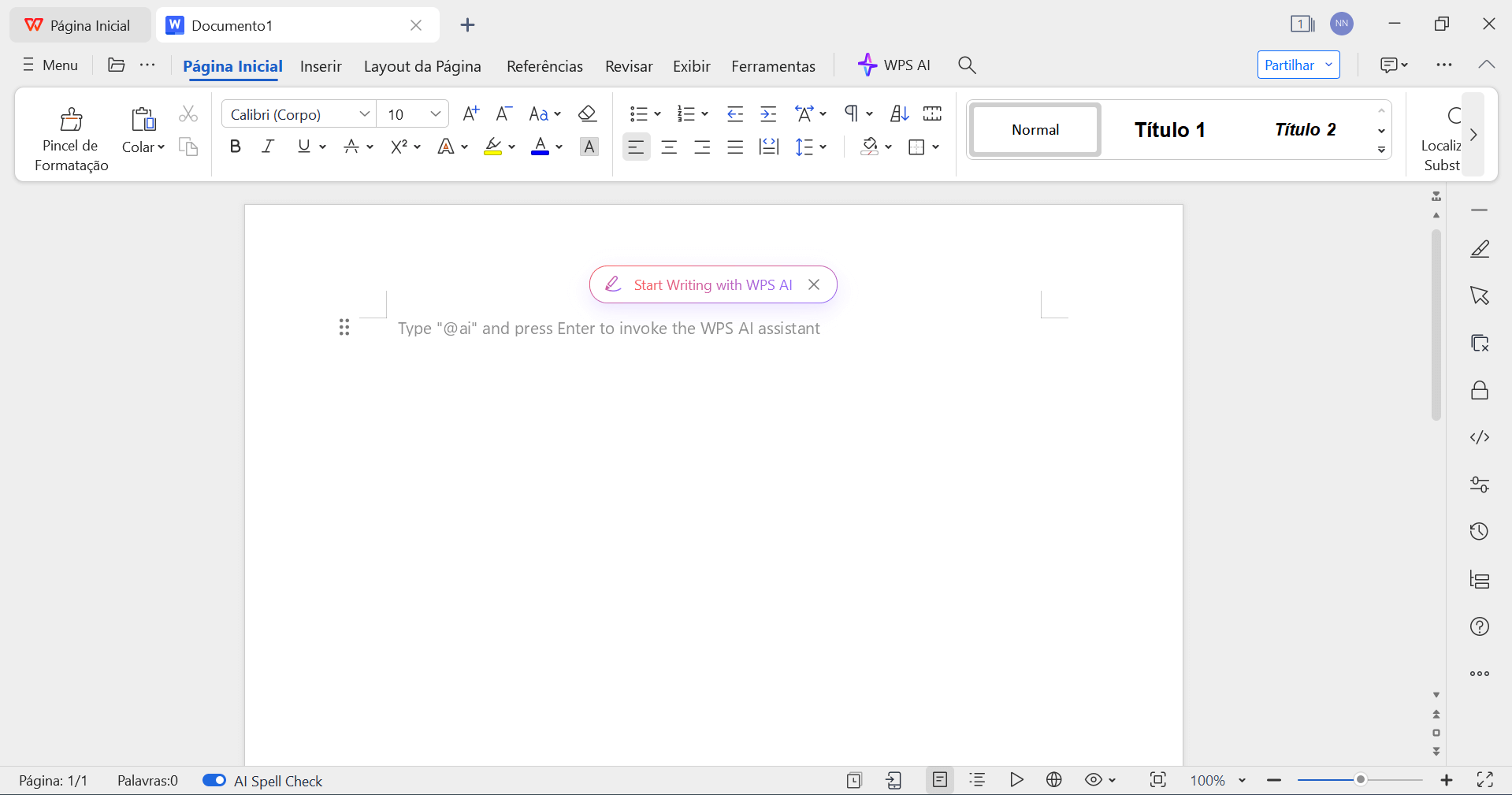Viewport: 1512px width, 795px height.
Task: Align text to the right
Action: (702, 147)
